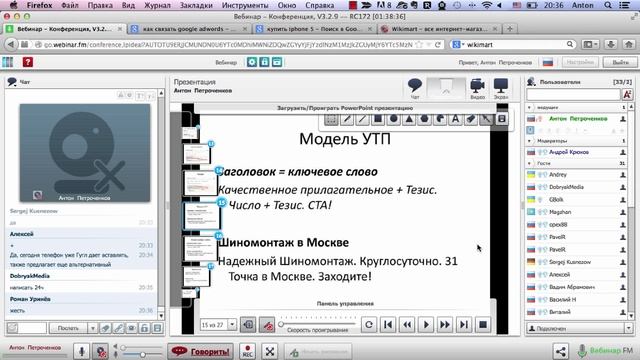The image size is (640, 360).
Task: Toggle the webcam disabled button at bottom
Action: [x=100, y=351]
